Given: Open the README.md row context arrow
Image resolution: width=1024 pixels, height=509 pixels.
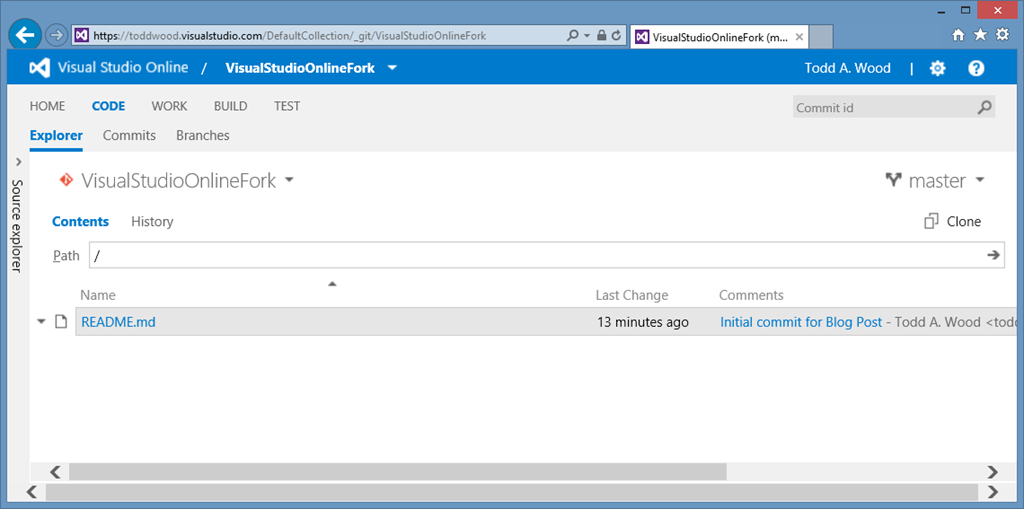Looking at the screenshot, I should [x=41, y=321].
